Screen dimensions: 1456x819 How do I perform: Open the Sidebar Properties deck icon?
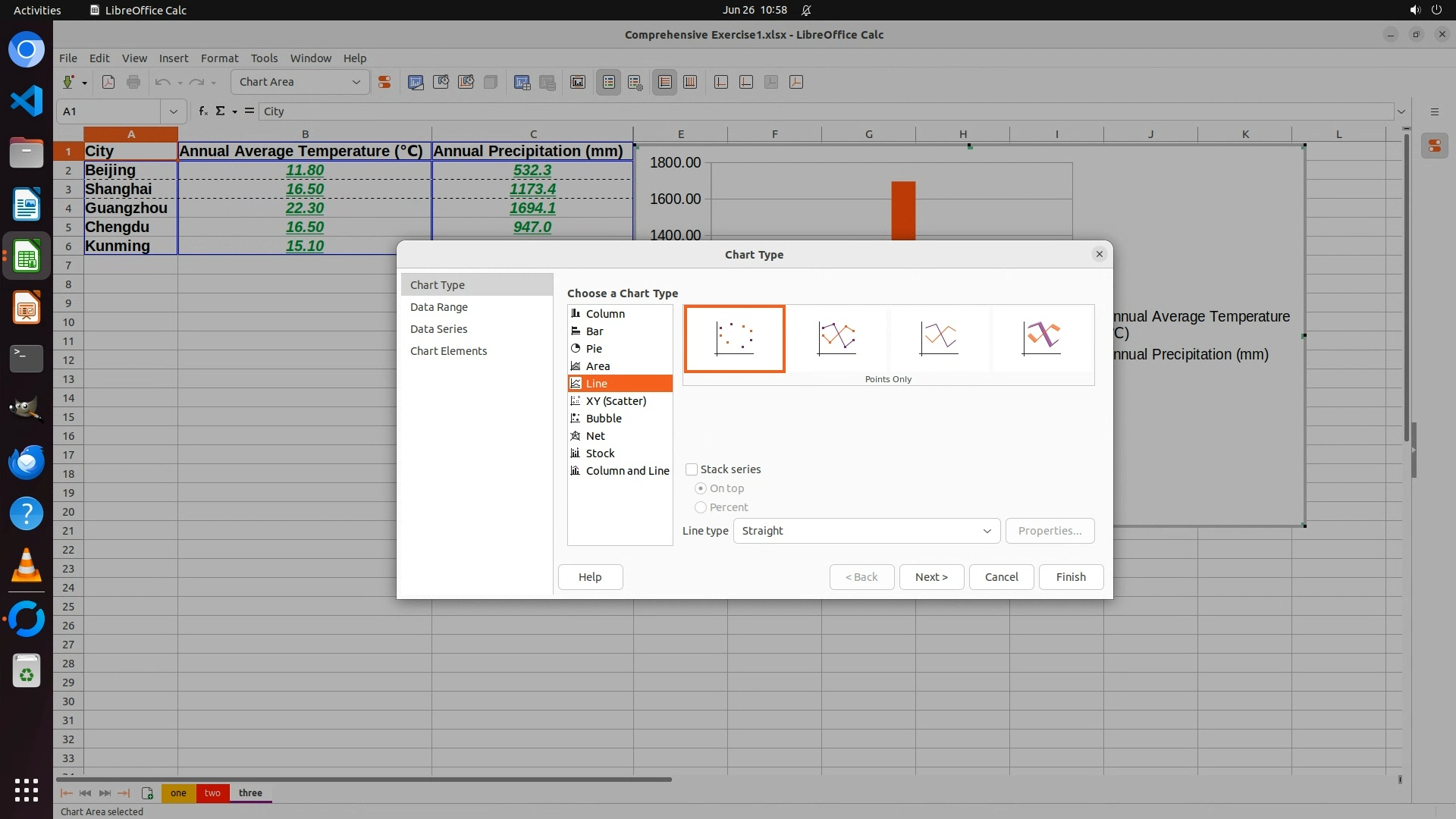click(1435, 146)
